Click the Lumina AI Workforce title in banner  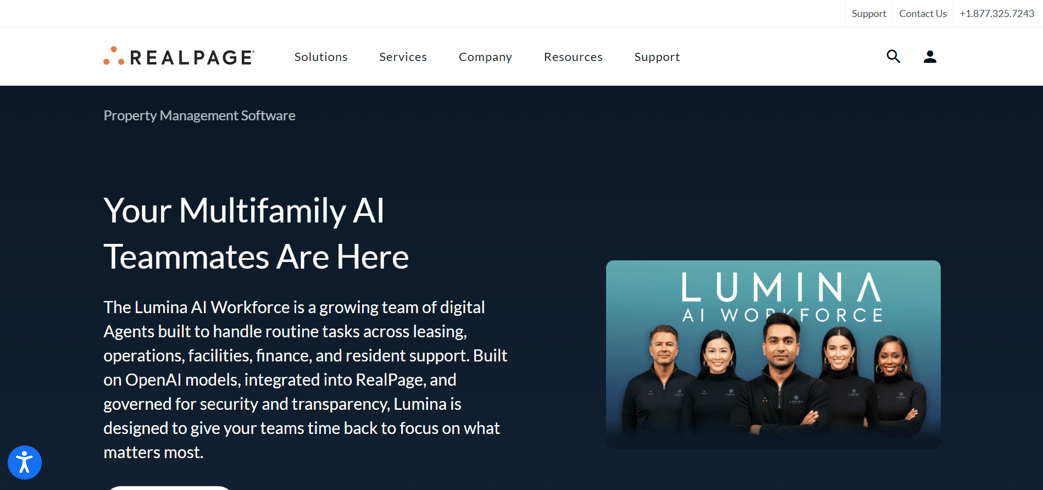pos(781,297)
